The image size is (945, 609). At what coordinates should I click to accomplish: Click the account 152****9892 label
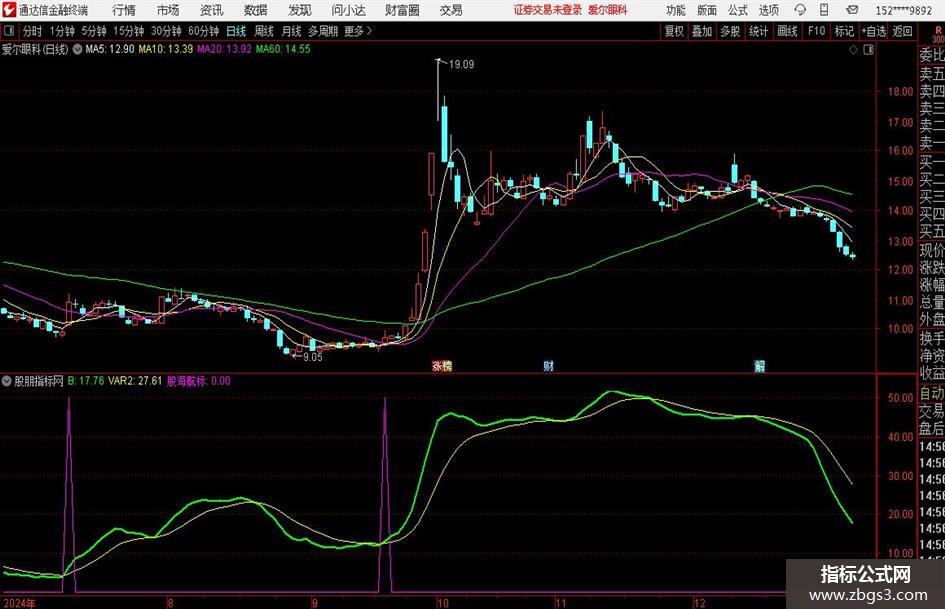(904, 10)
